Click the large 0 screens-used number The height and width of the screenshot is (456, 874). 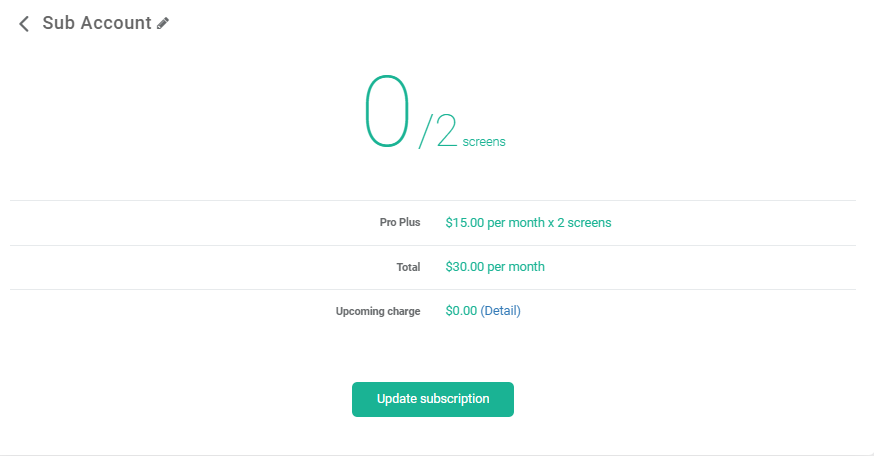[387, 111]
